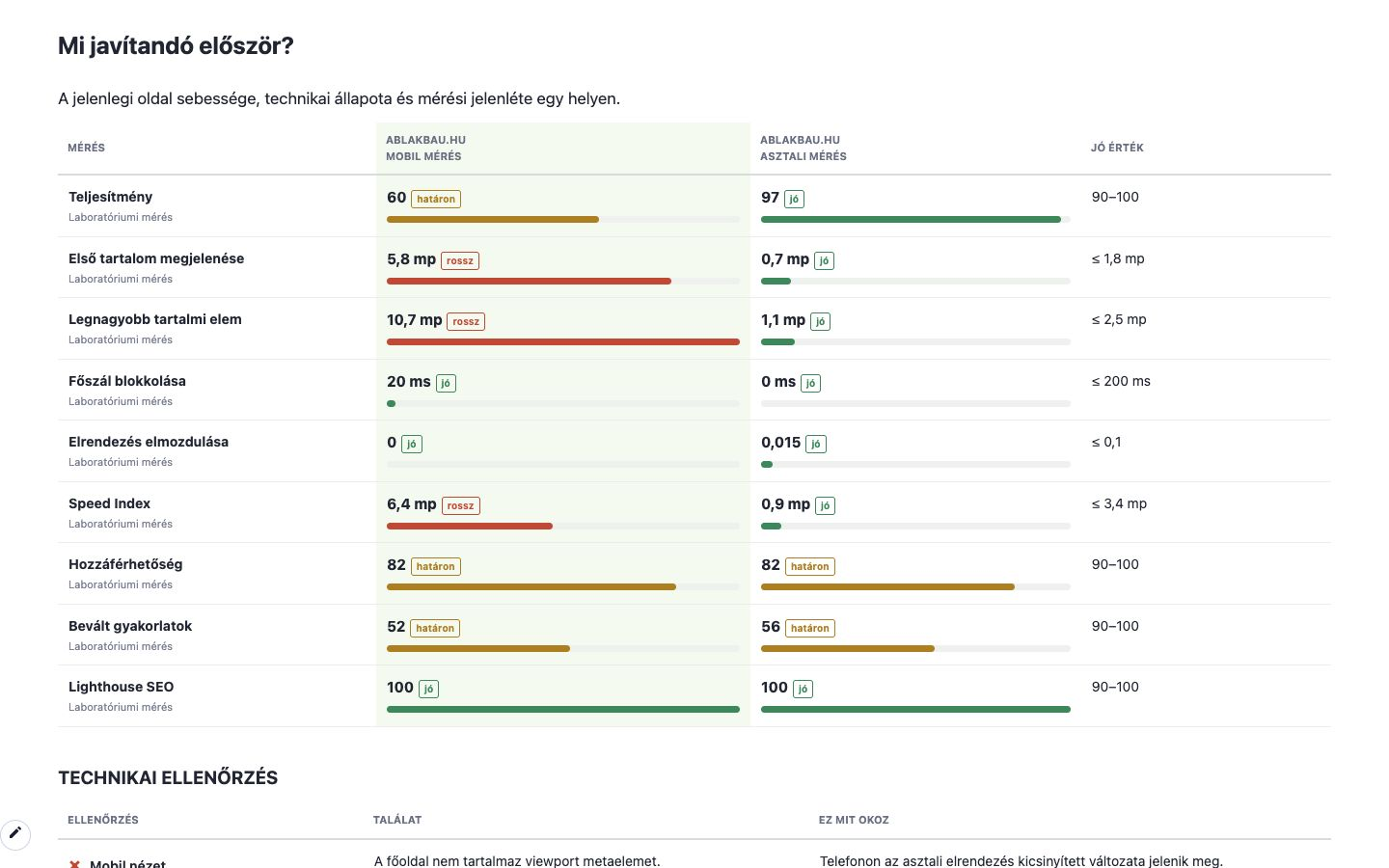Click the "10,7 mp" mobile value
This screenshot has width=1389, height=868.
tap(415, 320)
